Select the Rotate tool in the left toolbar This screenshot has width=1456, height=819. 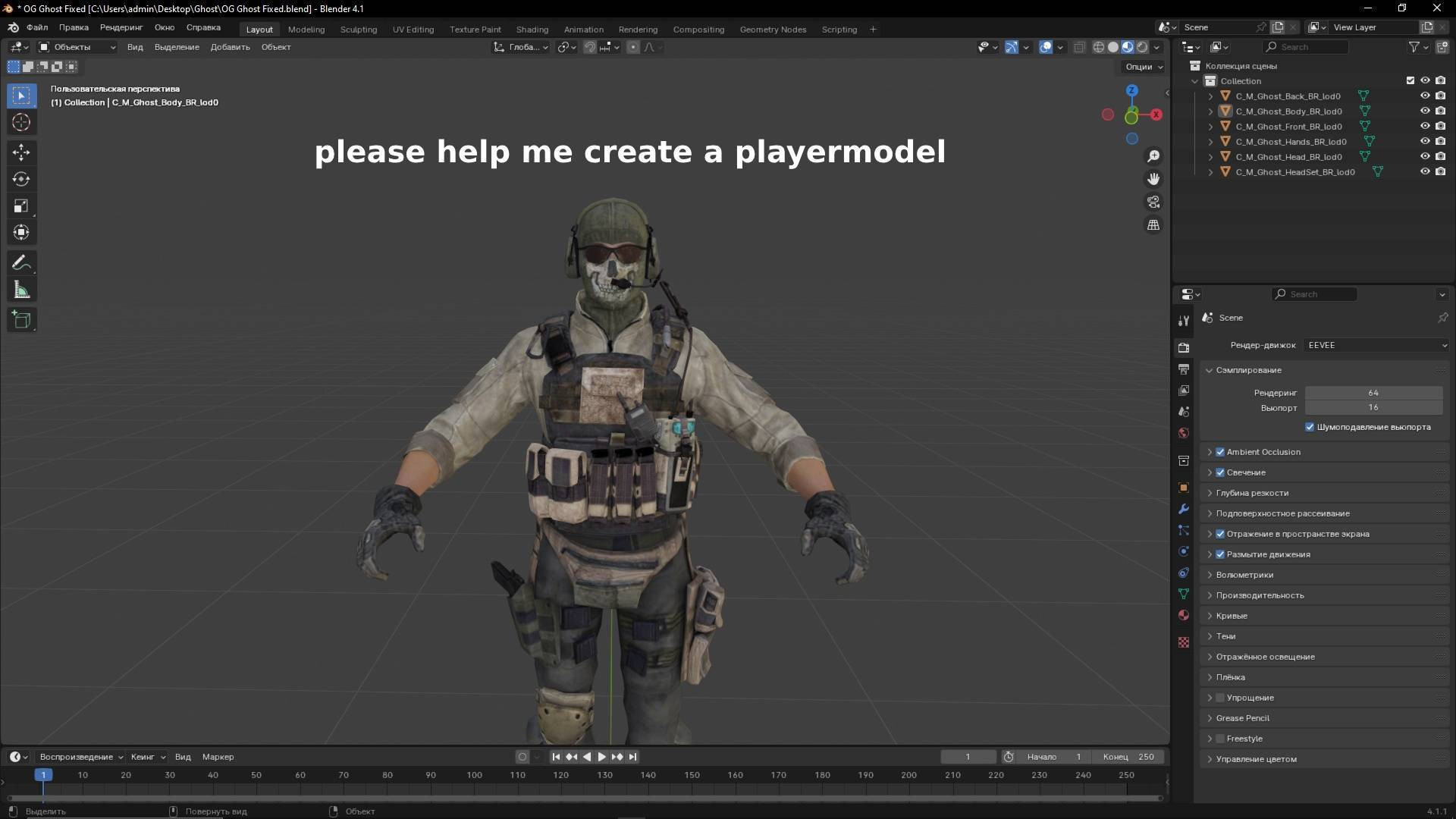click(x=21, y=179)
